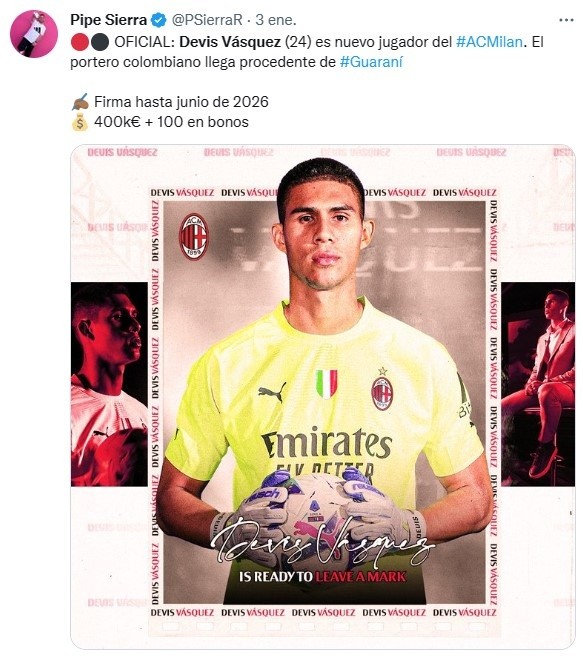Click the 'Firma hasta junio de 2026' text

point(181,102)
